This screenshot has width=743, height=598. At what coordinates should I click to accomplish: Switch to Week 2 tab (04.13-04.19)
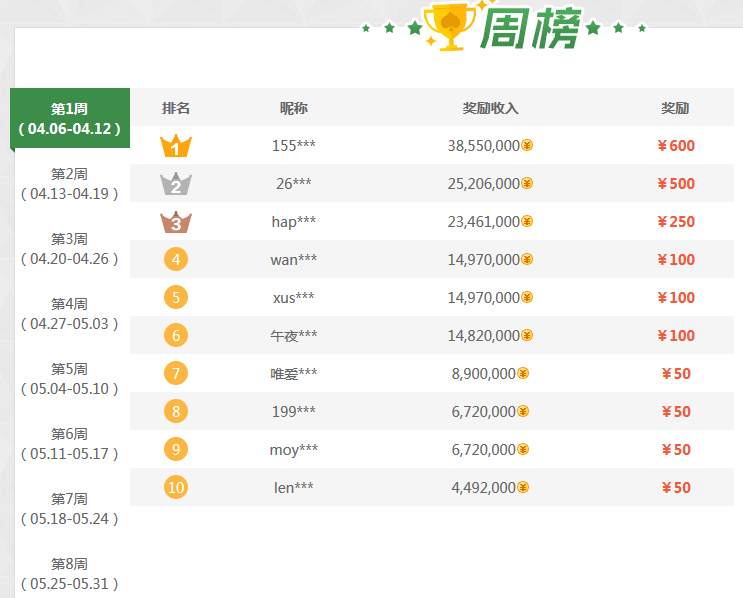point(70,184)
